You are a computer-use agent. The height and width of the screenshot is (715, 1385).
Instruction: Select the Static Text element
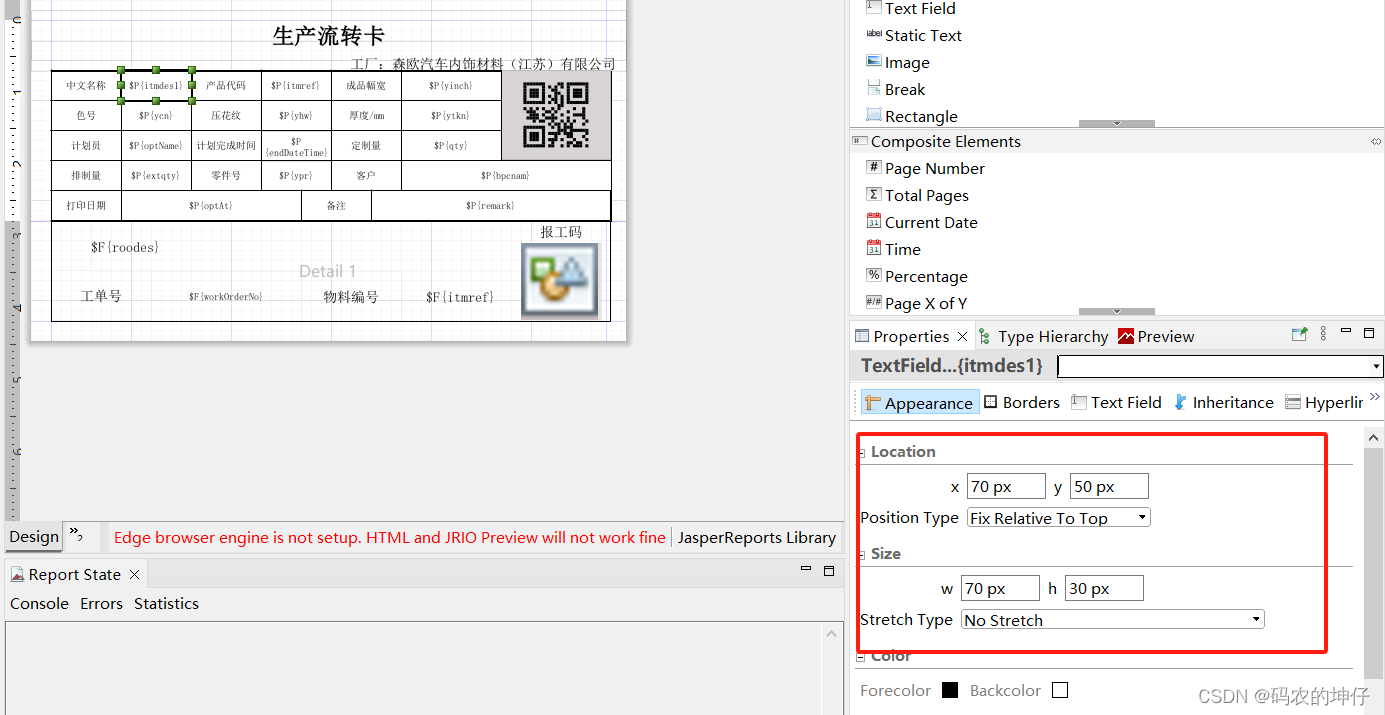click(922, 35)
